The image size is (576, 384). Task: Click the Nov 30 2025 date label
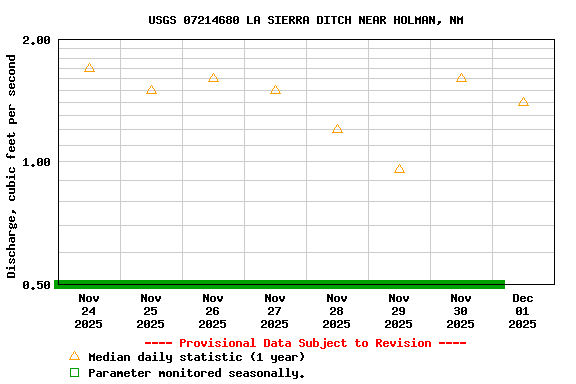coord(461,311)
